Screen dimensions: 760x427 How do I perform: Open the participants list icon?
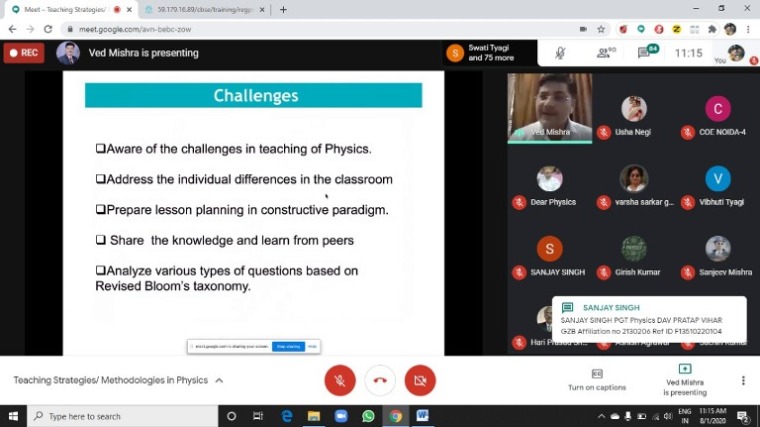606,52
